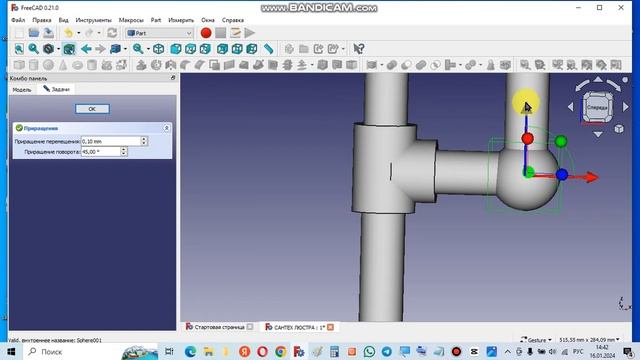Switch to the Задачи tab
The width and height of the screenshot is (640, 360).
click(x=56, y=89)
